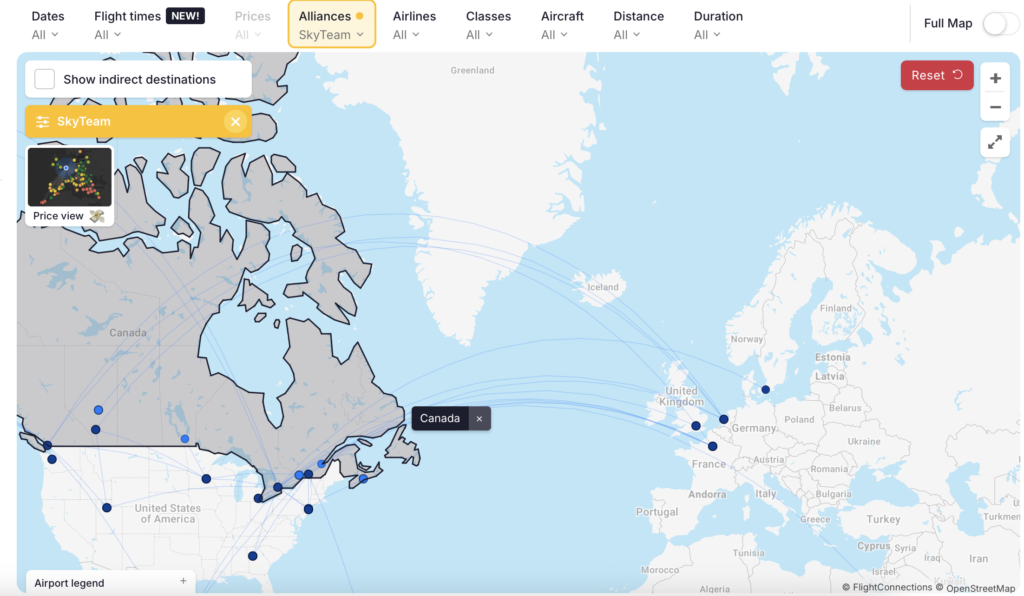Open the OpenStreetMap attribution link

[980, 588]
